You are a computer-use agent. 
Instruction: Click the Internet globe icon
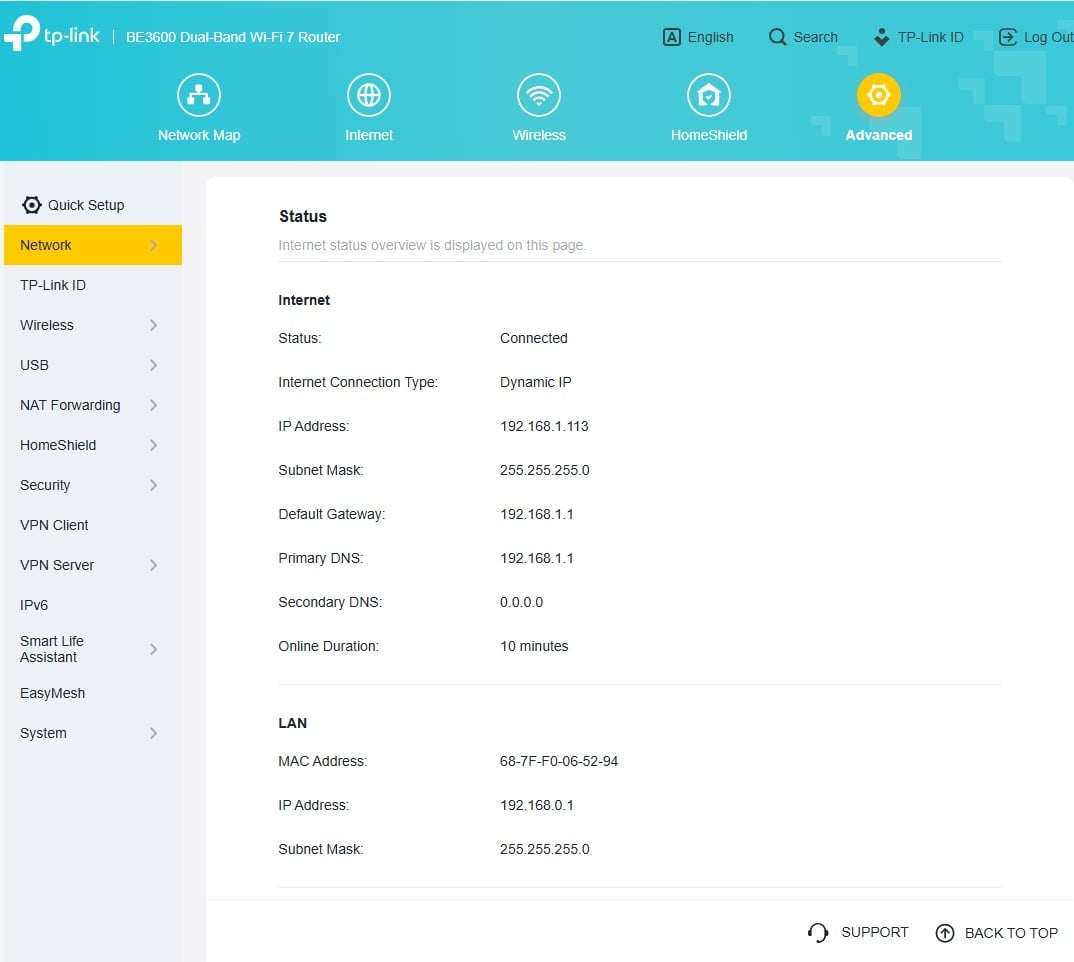point(369,96)
